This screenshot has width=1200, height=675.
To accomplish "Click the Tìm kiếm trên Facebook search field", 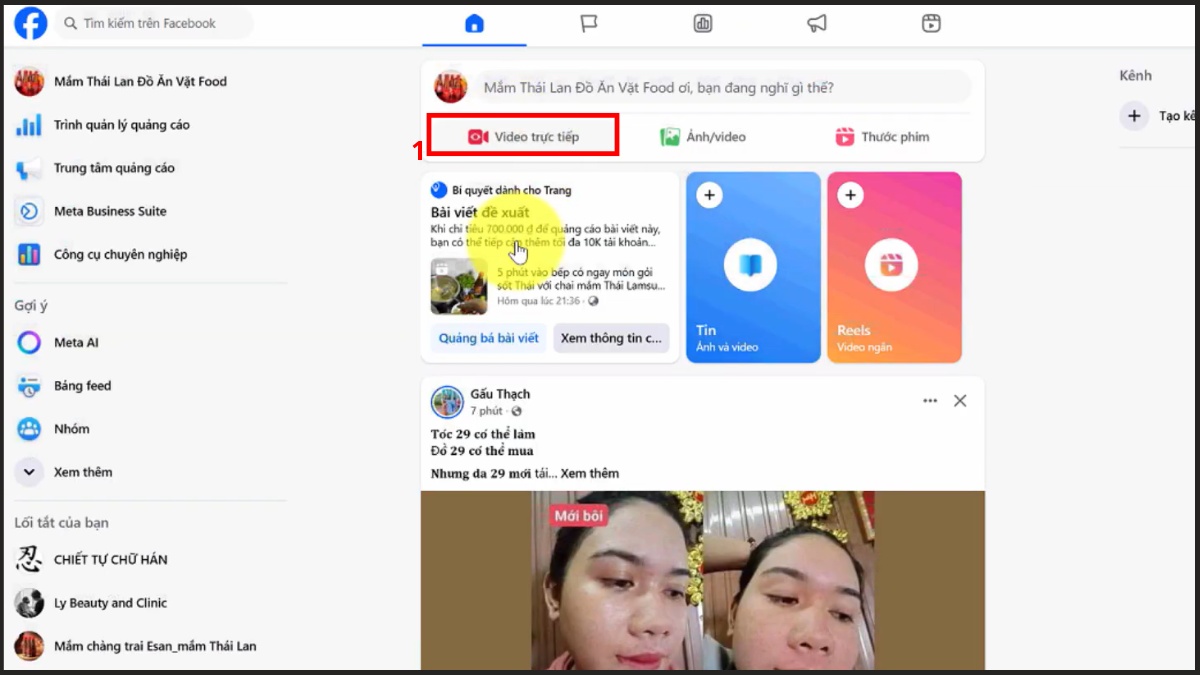I will (150, 22).
